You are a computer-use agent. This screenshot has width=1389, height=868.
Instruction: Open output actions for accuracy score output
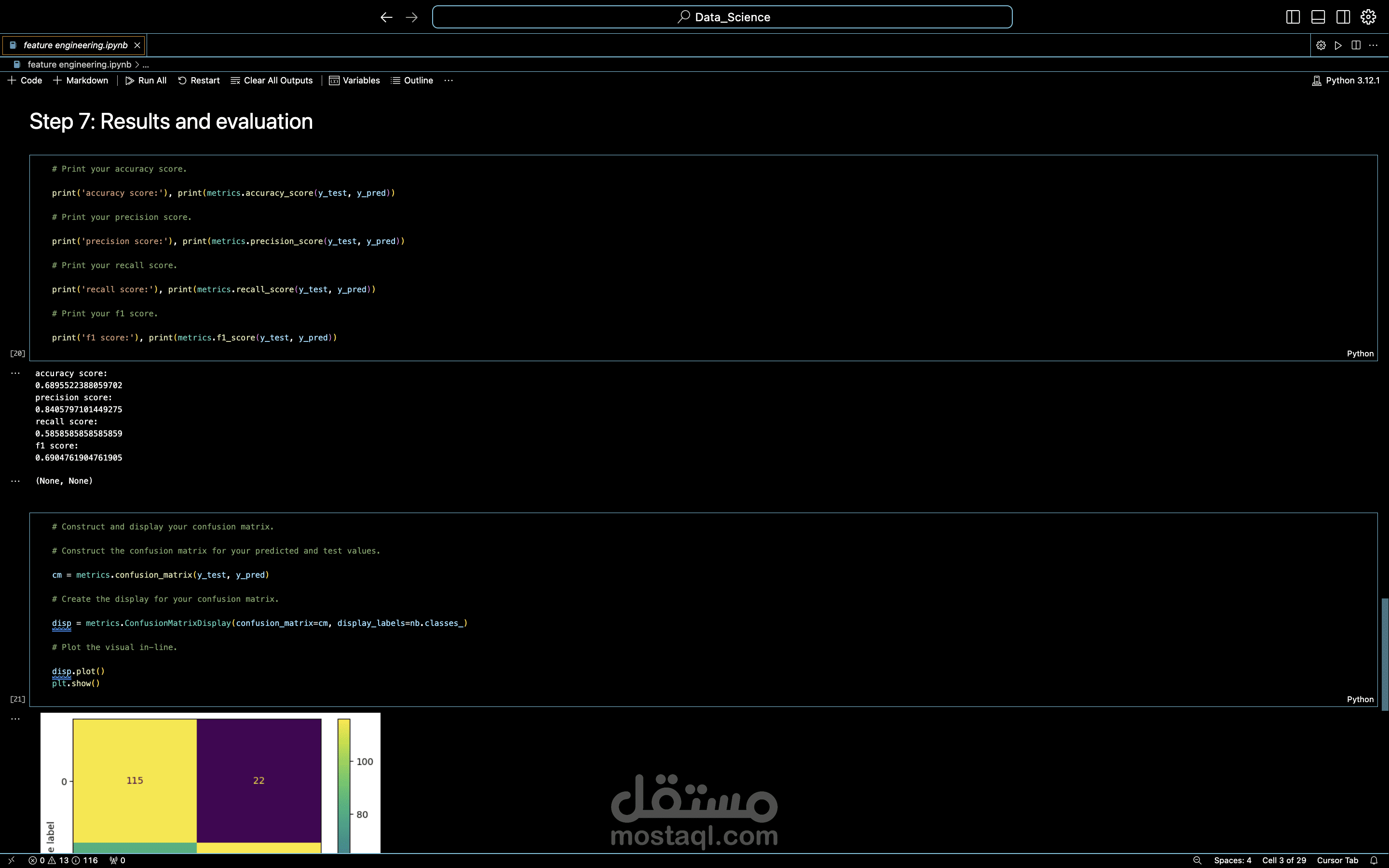point(15,373)
